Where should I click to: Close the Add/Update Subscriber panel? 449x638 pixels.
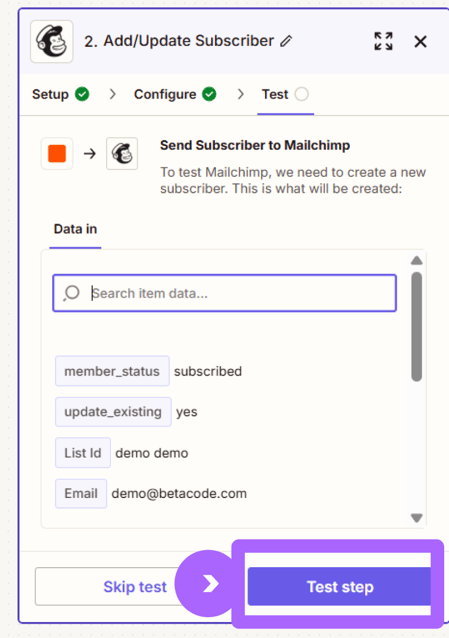[421, 42]
